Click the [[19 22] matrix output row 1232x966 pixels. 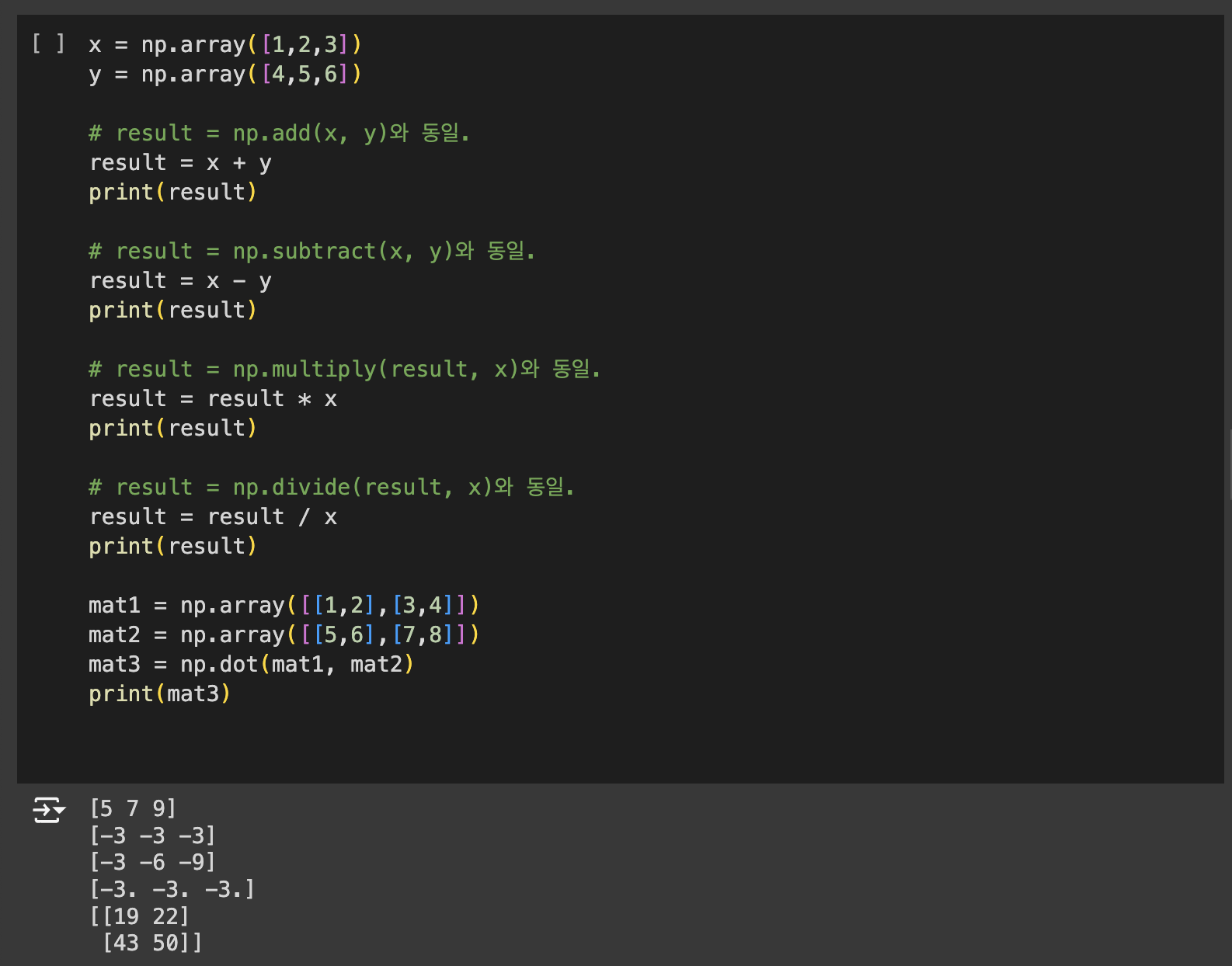point(140,916)
